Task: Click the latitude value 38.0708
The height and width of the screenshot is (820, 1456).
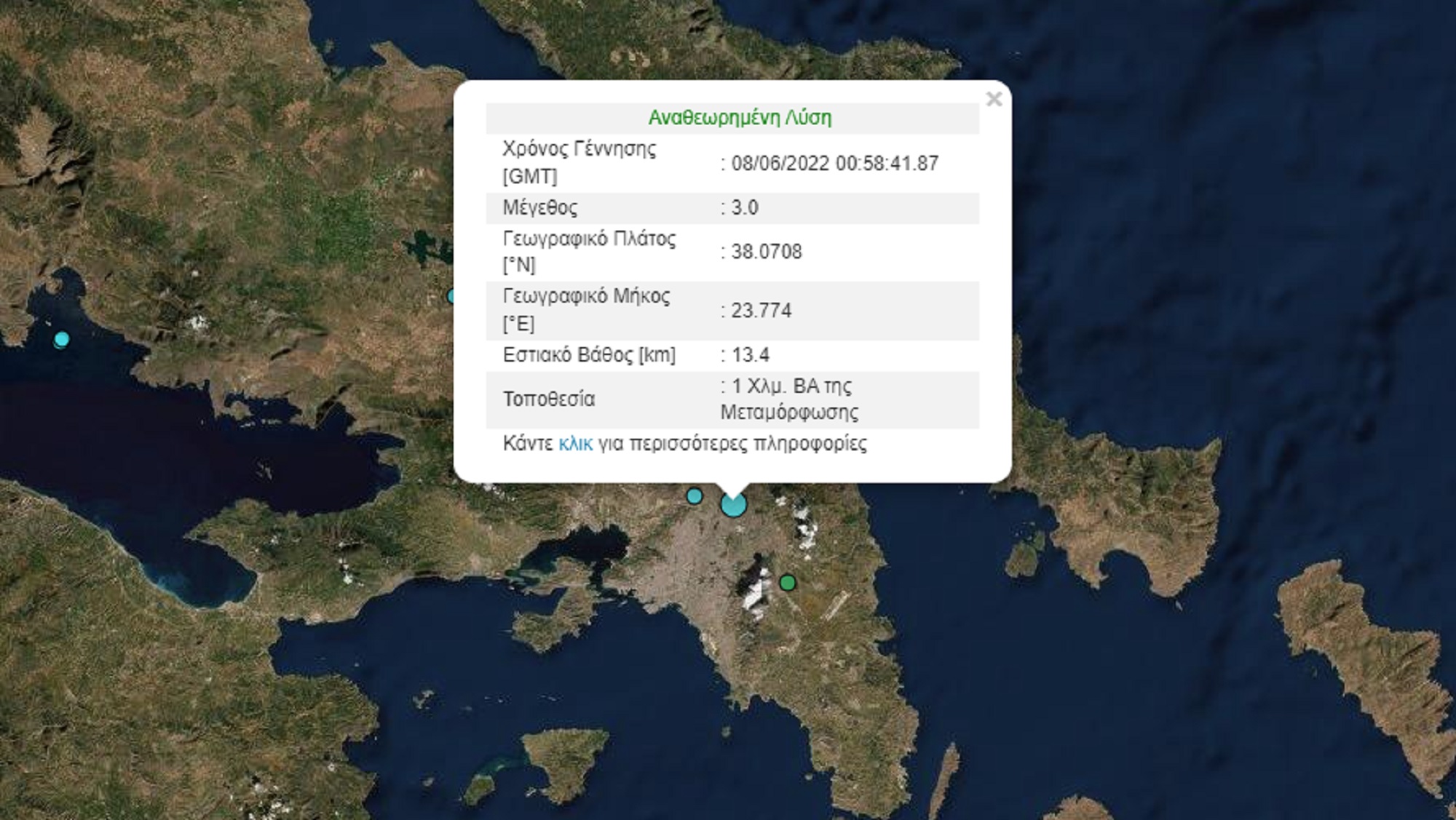Action: (x=766, y=252)
